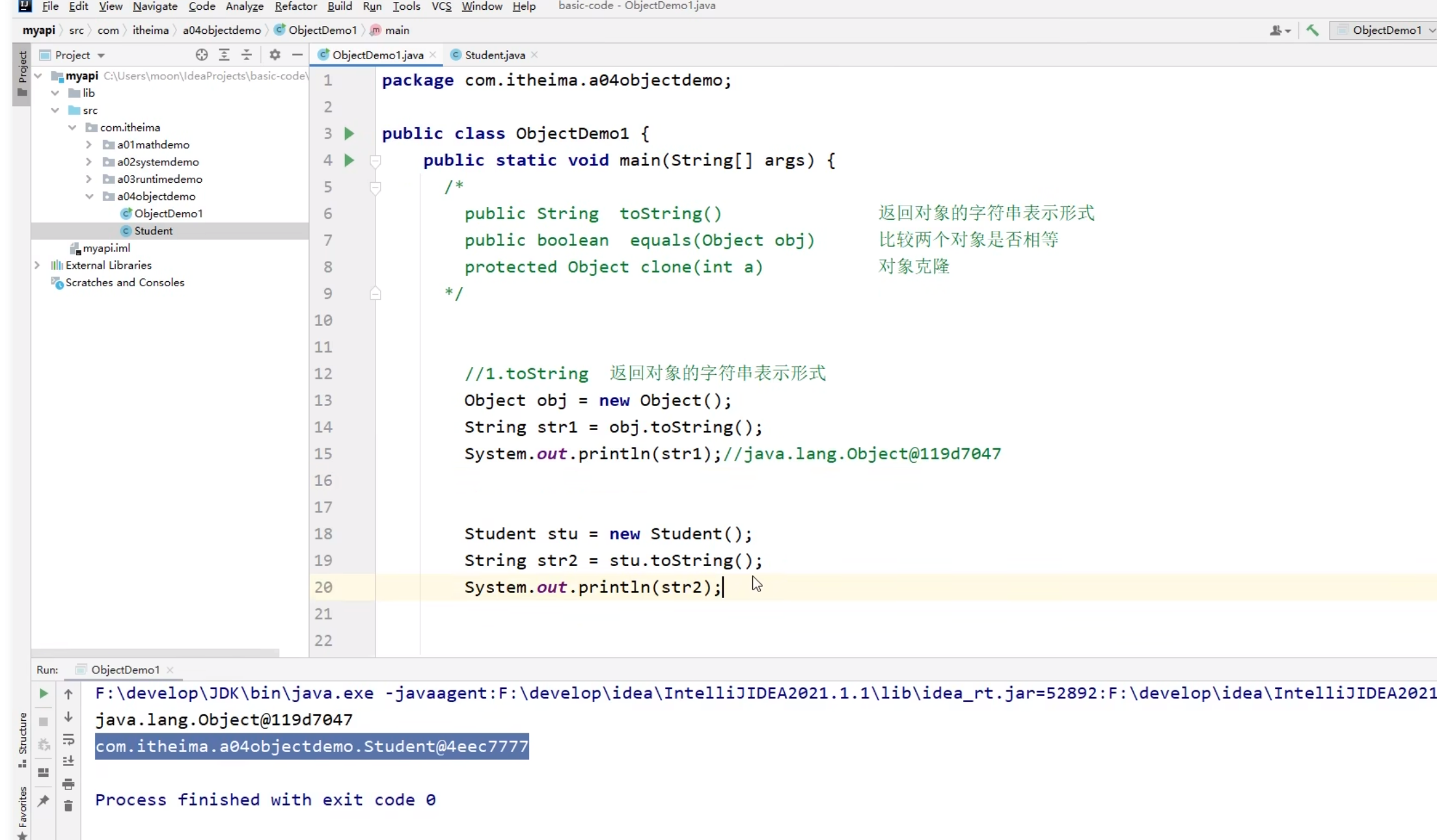Image resolution: width=1437 pixels, height=840 pixels.
Task: Open settings with the wrench toolbar icon
Action: [x=1311, y=30]
